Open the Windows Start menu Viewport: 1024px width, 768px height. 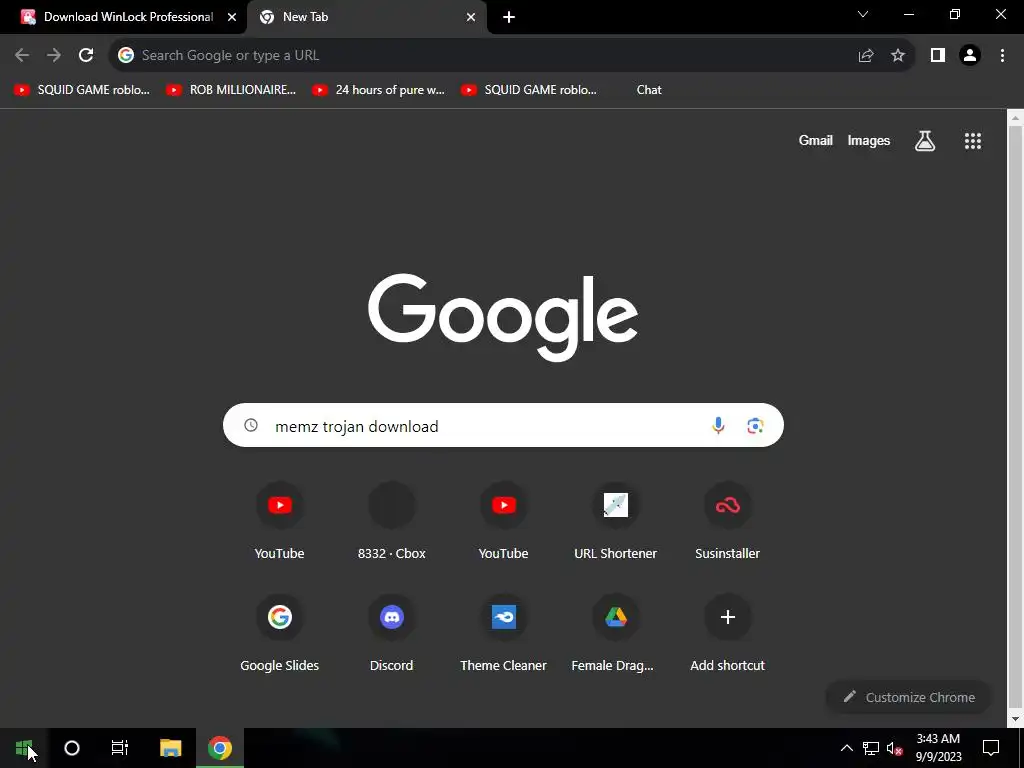pyautogui.click(x=24, y=748)
